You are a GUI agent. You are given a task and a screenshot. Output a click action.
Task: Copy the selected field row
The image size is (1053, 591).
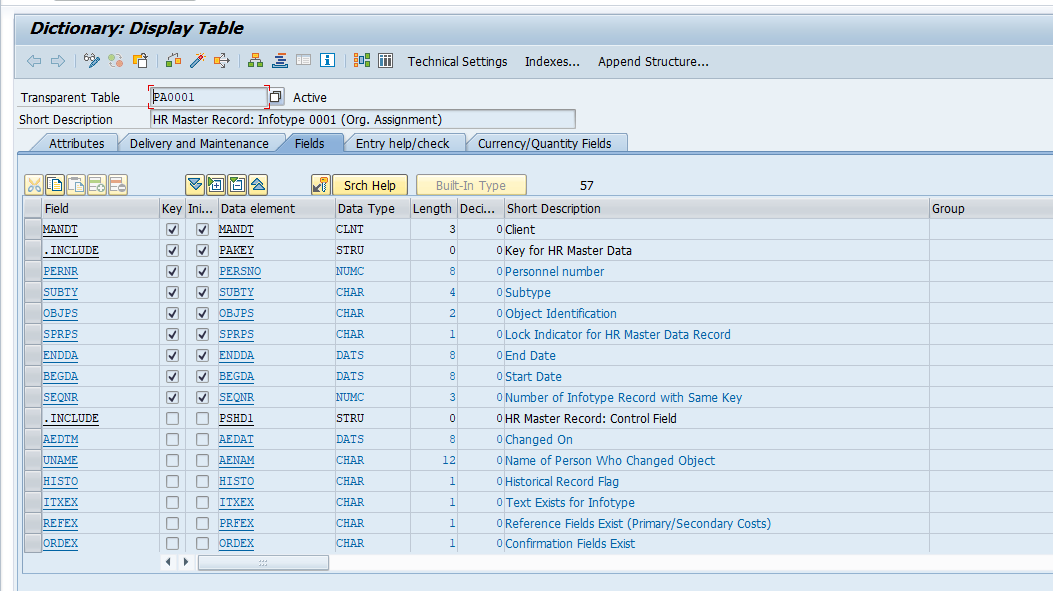pyautogui.click(x=57, y=184)
